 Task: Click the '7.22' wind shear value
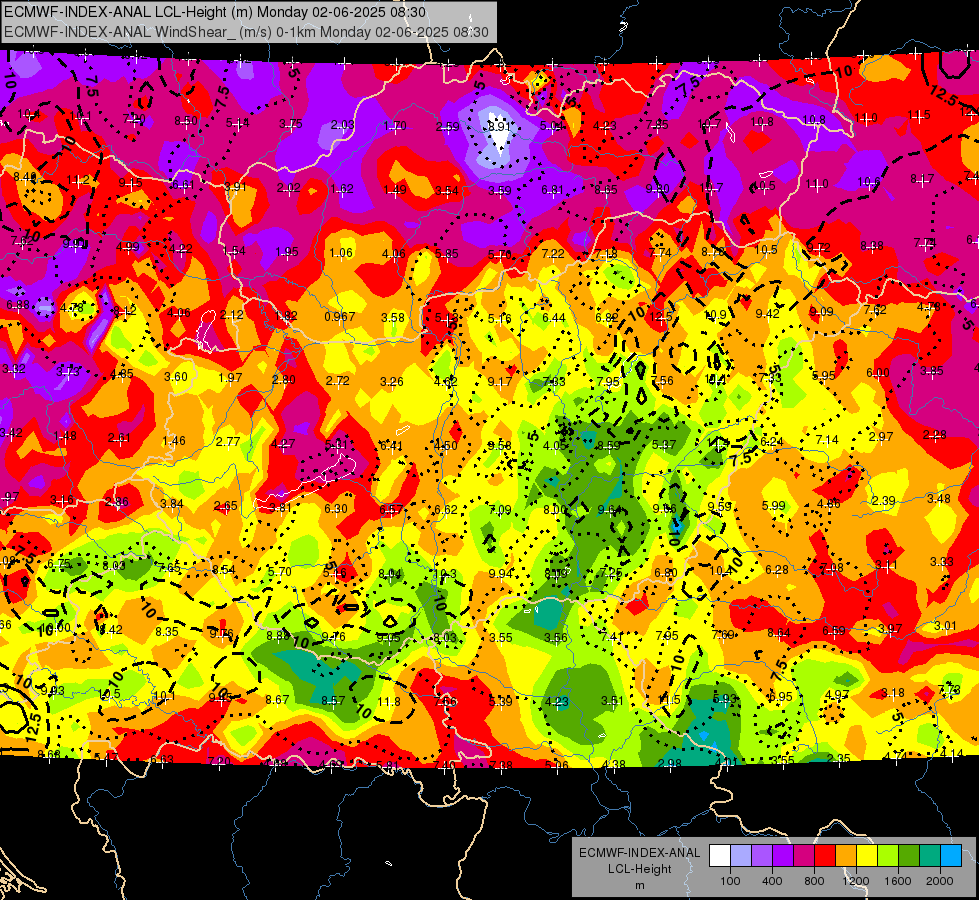pyautogui.click(x=553, y=253)
